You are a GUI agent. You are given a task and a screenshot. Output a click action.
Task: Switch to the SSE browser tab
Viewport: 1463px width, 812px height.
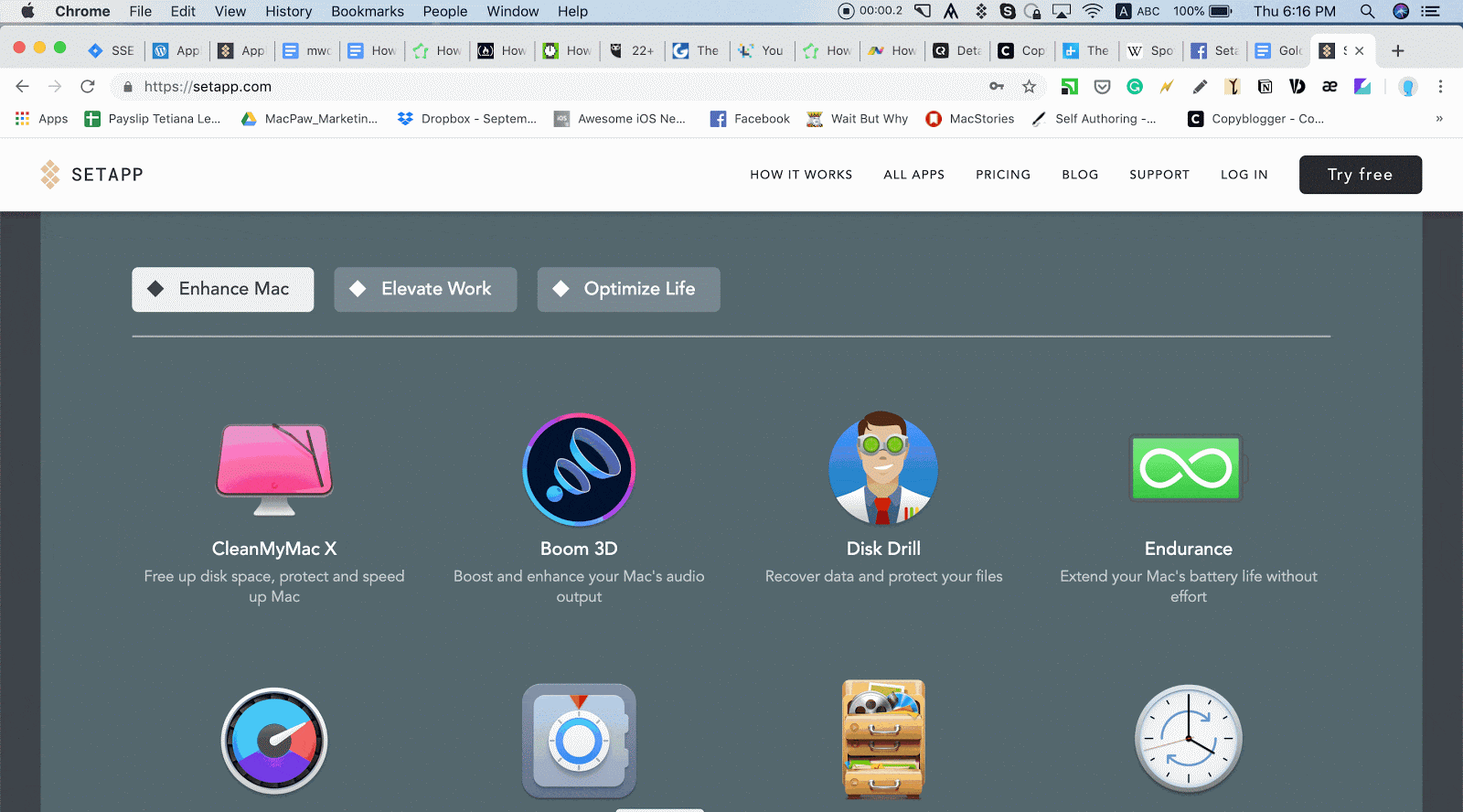(x=112, y=50)
